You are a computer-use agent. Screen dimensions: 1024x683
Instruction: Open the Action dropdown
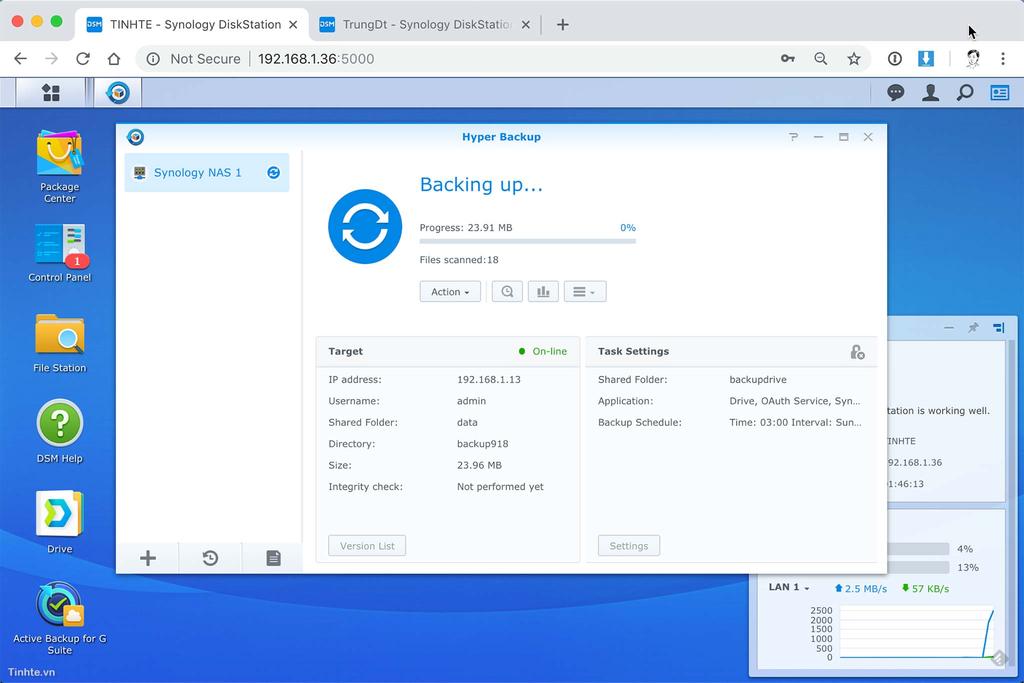[x=450, y=291]
